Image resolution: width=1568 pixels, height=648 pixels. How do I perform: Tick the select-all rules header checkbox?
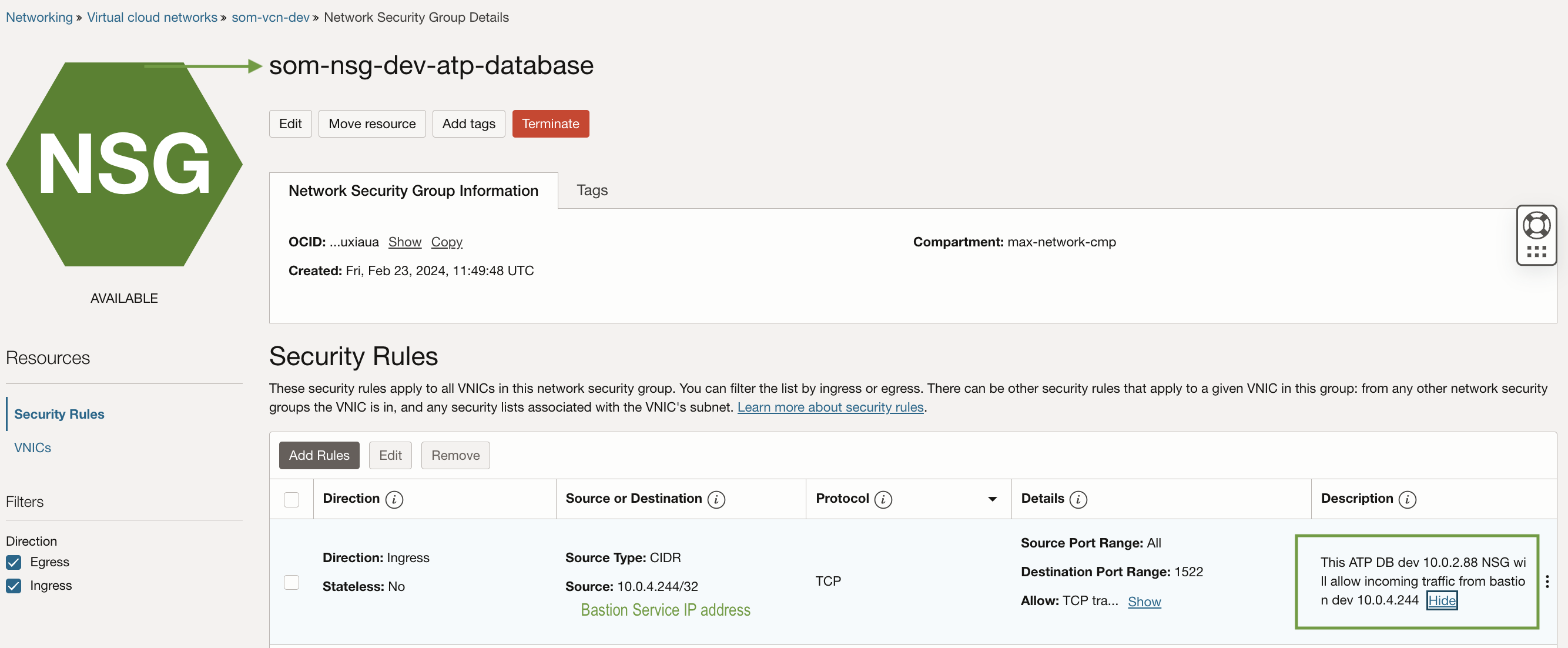292,499
